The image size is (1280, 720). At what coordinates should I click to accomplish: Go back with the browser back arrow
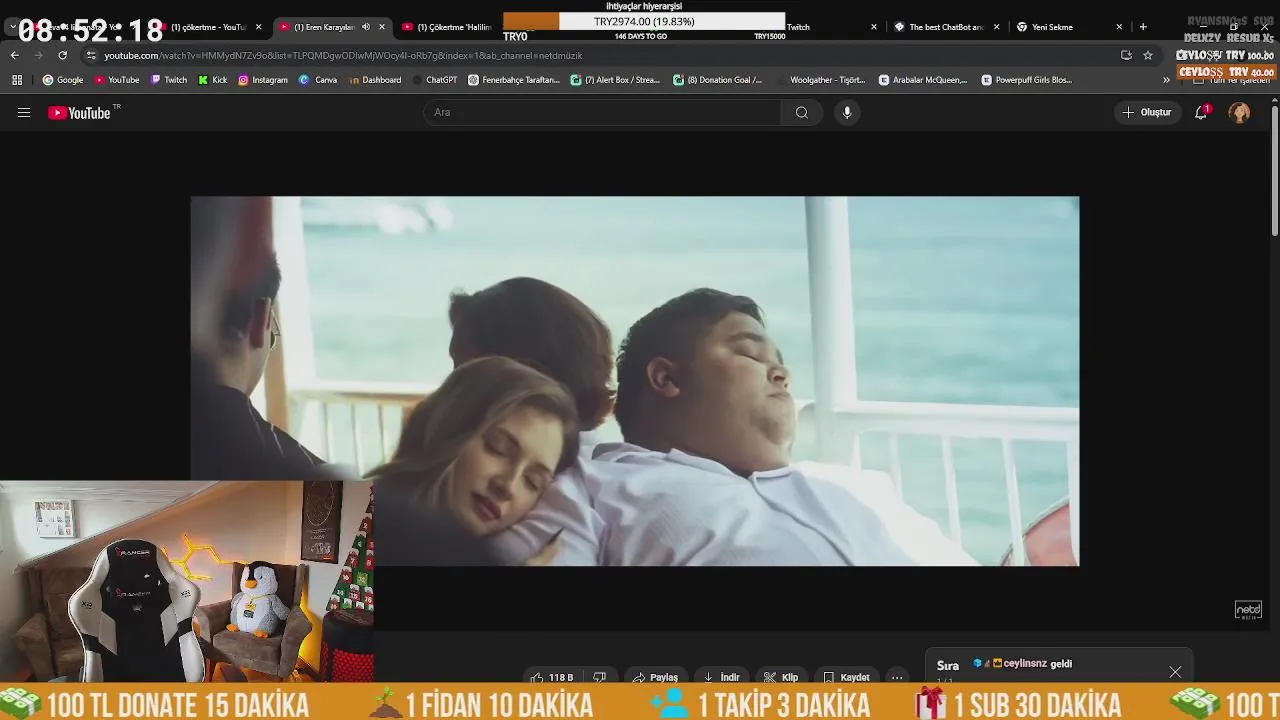coord(14,55)
